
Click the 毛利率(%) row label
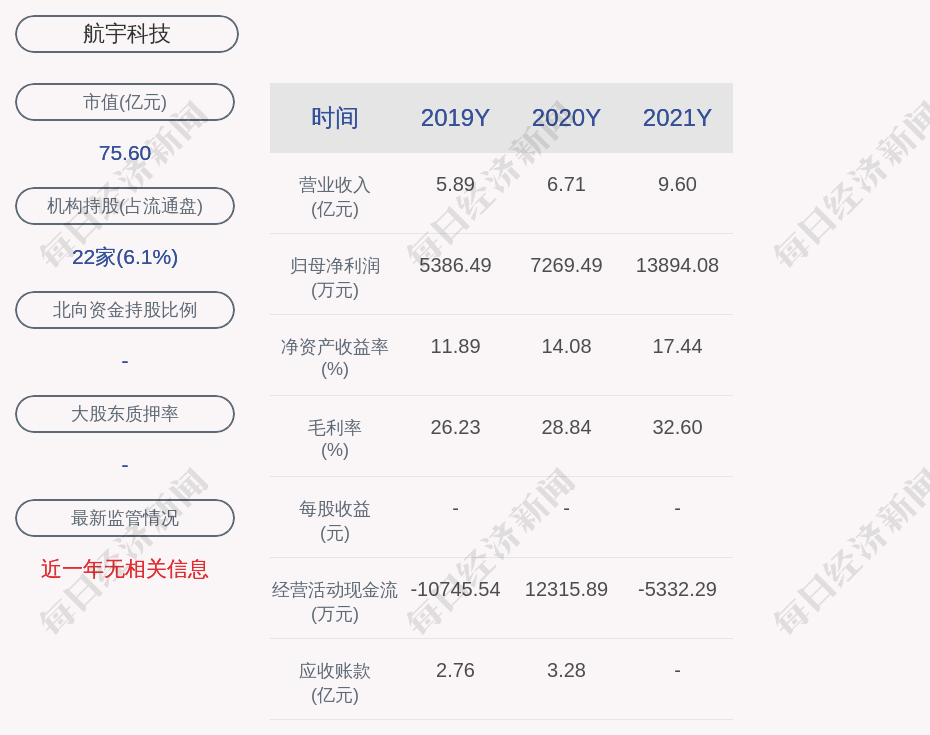point(335,439)
